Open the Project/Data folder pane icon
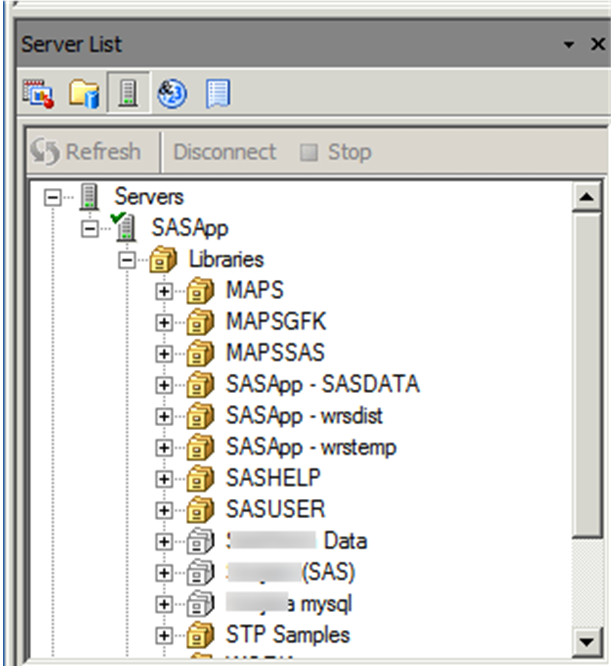611x667 pixels. point(84,93)
